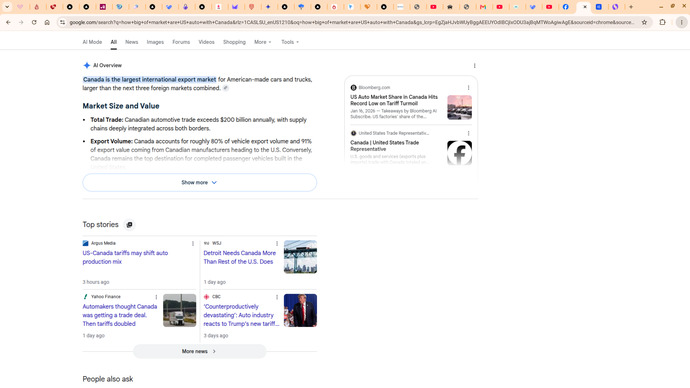Image resolution: width=690 pixels, height=388 pixels.
Task: Switch to the Videos tab
Action: tap(206, 42)
